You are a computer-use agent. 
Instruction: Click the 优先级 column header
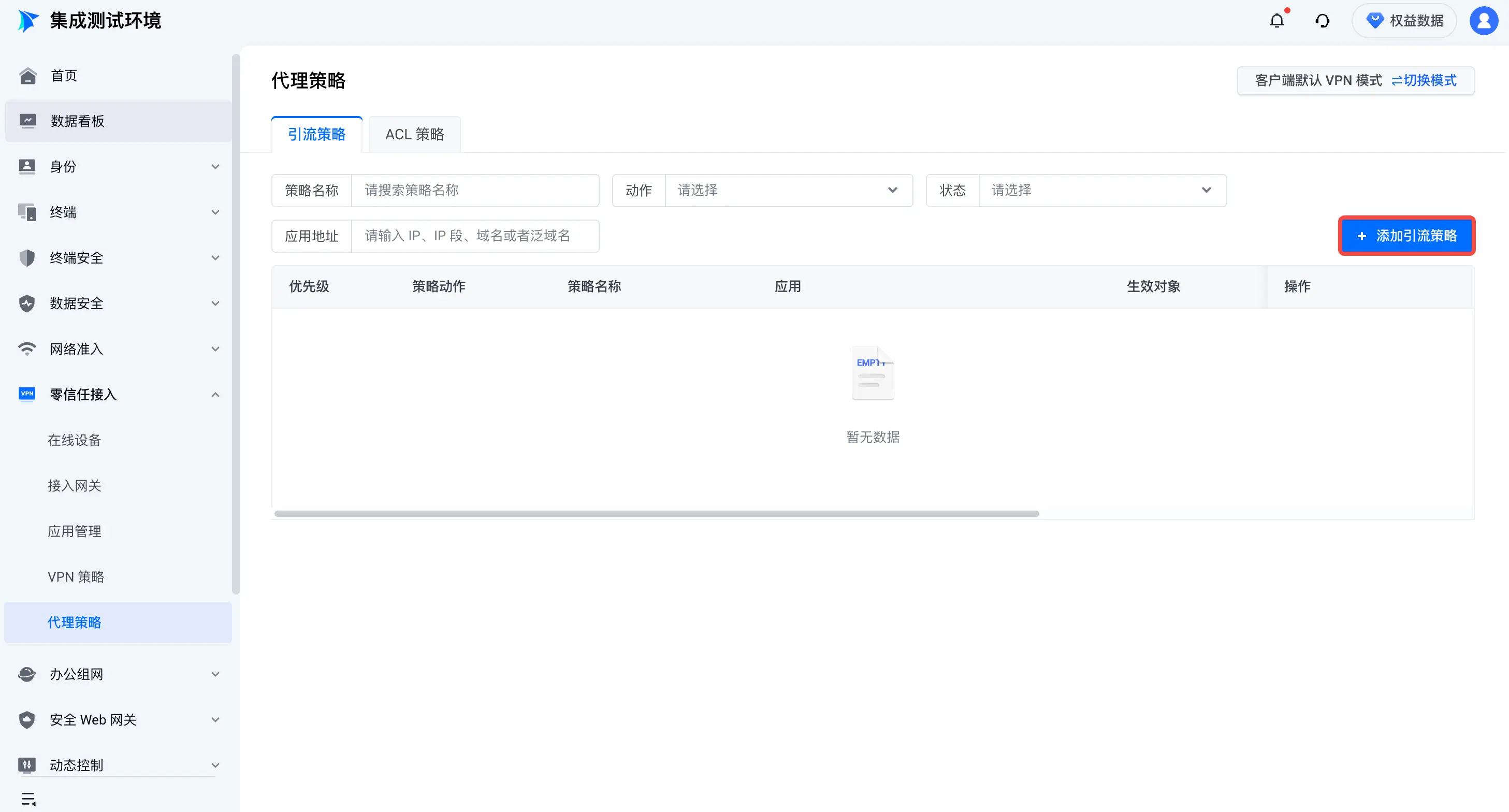tap(309, 287)
